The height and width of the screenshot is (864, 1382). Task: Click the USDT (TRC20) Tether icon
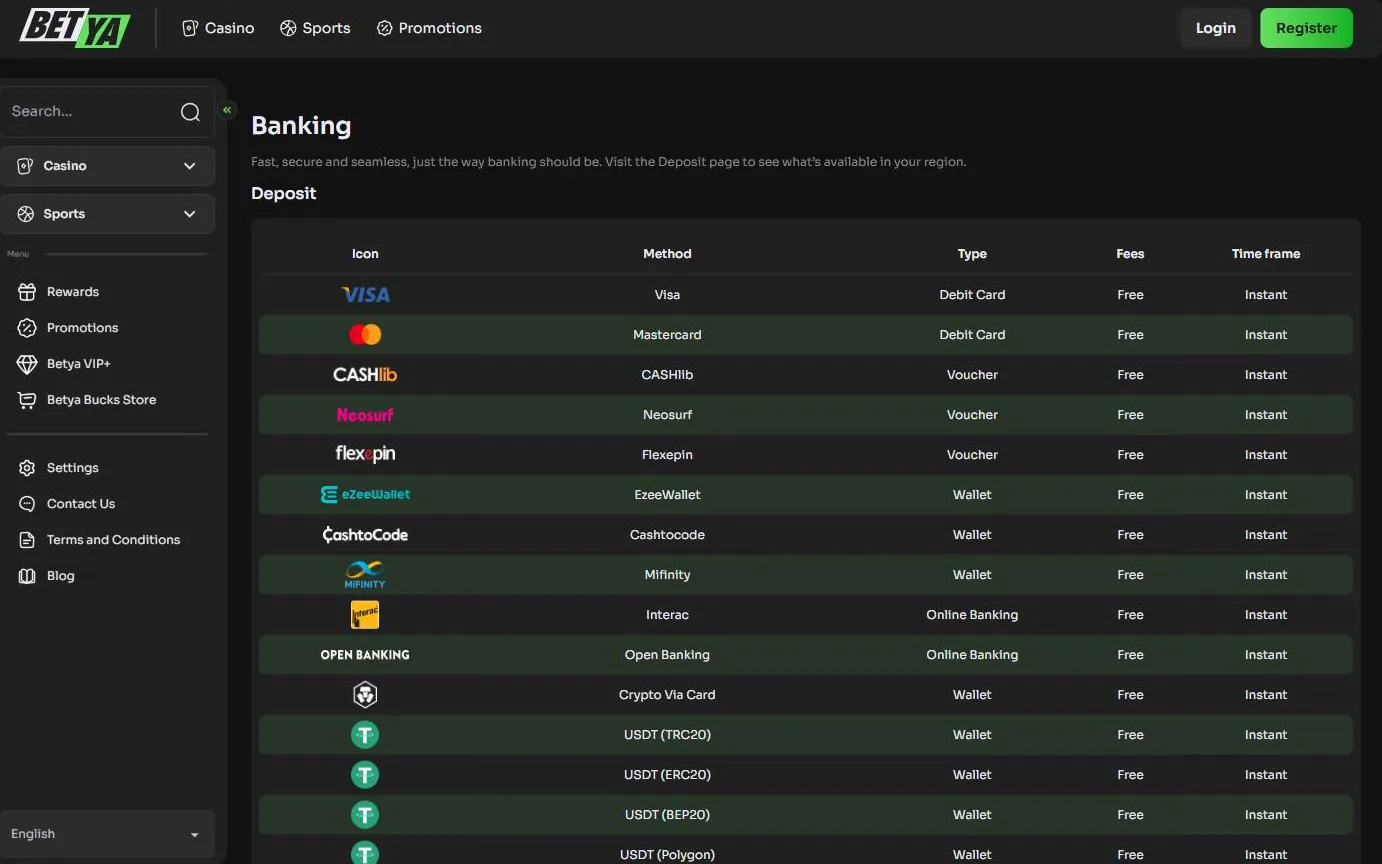tap(365, 735)
